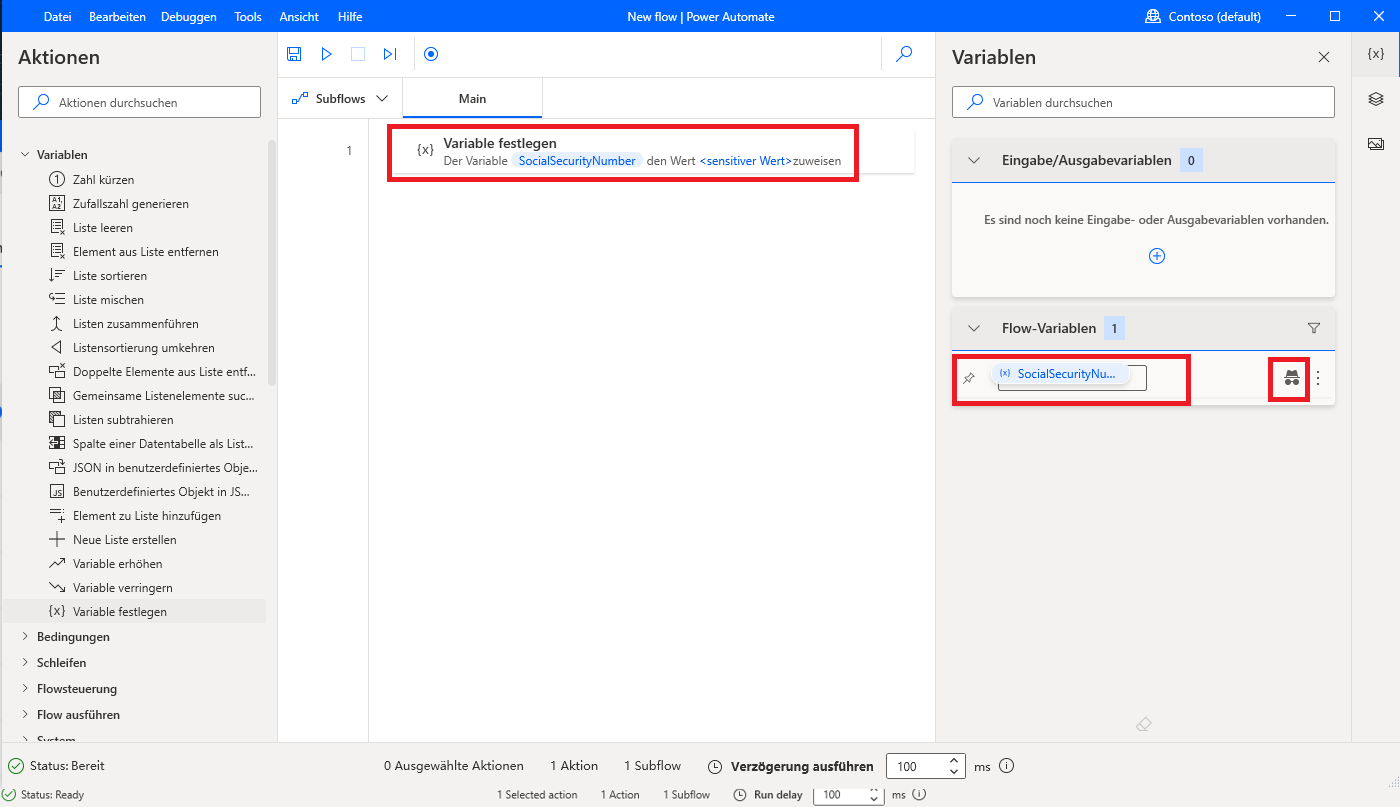Expand the Flow ausführen group
Viewport: 1400px width, 807px height.
[x=25, y=715]
